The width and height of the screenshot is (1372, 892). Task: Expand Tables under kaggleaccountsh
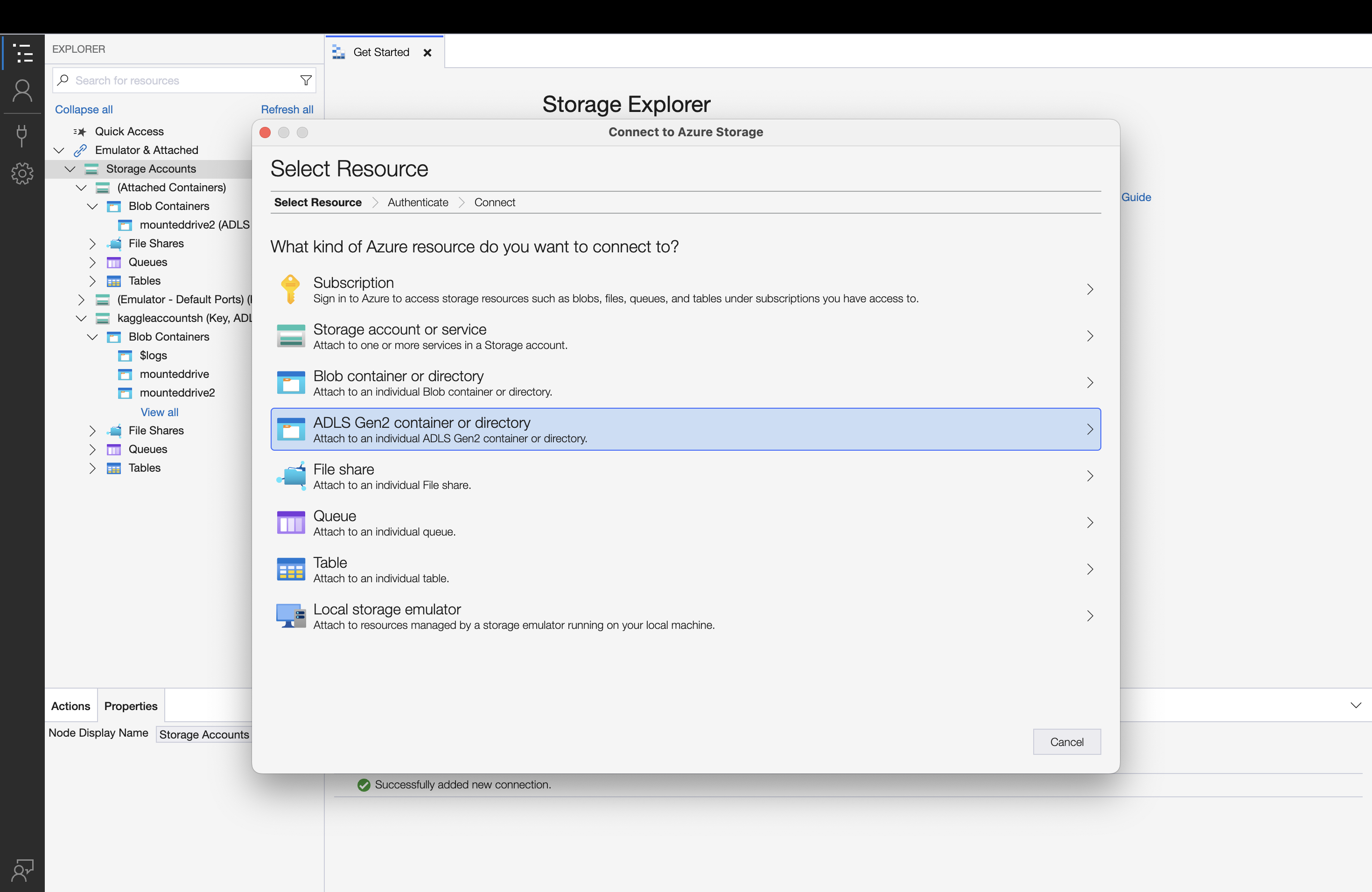(92, 468)
